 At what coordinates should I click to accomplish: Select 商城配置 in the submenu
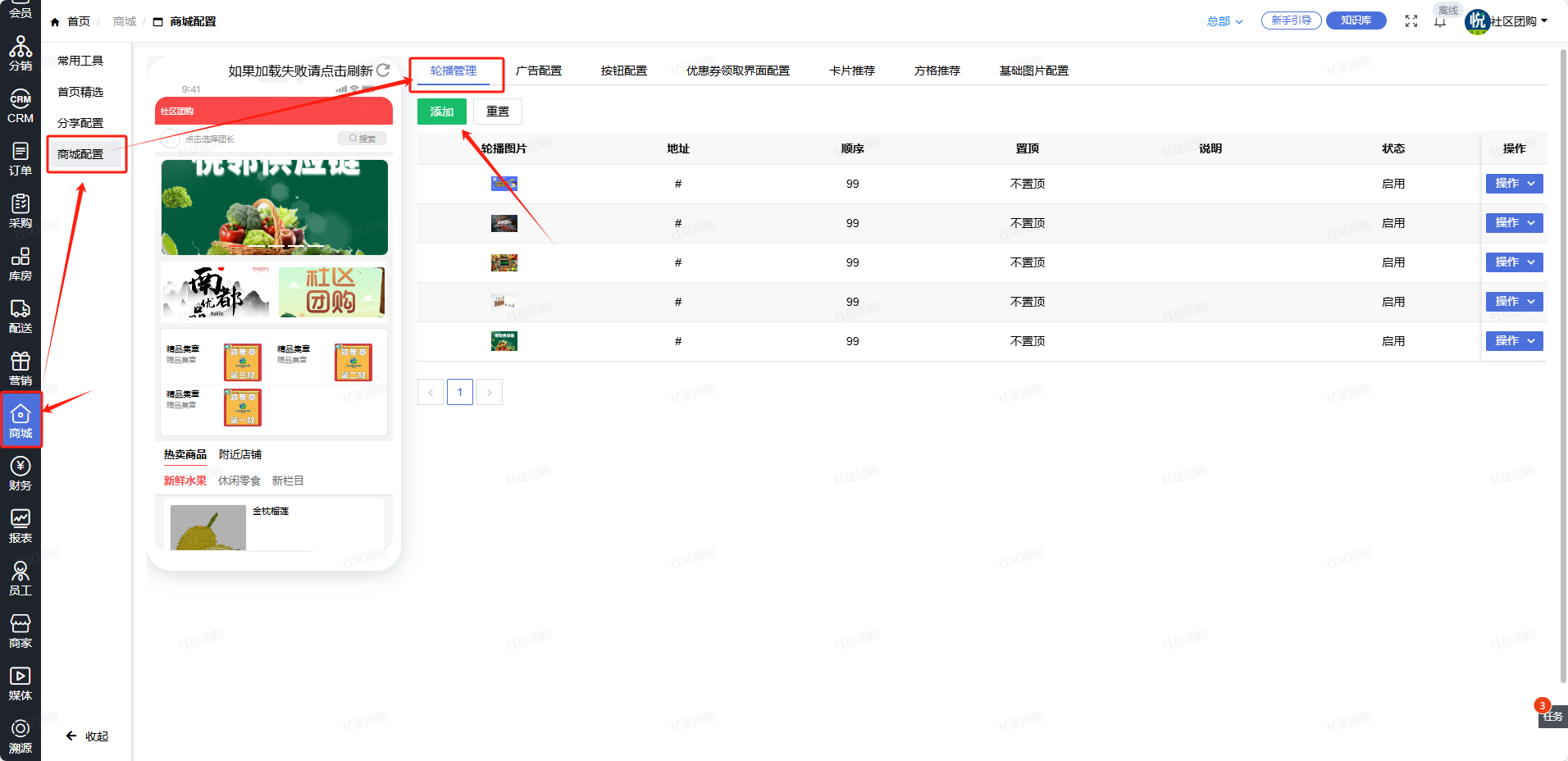click(x=80, y=154)
